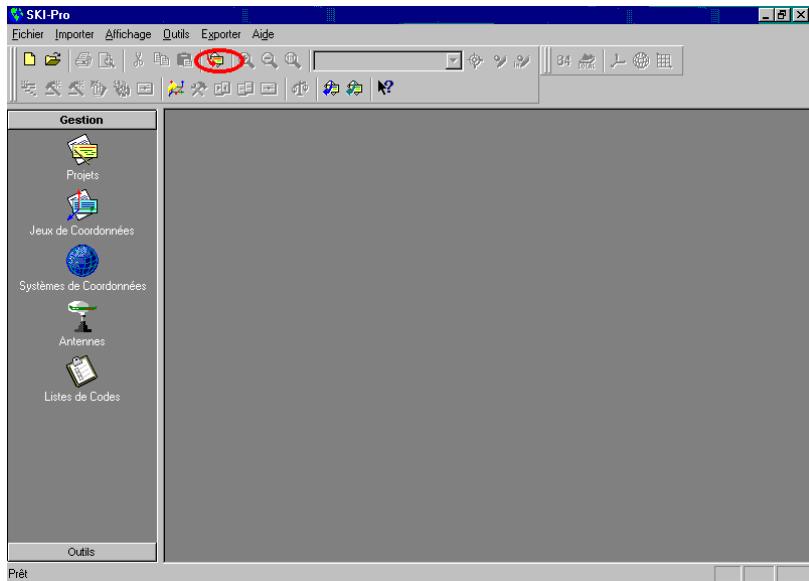Open the Exporter menu
This screenshot has height=581, width=809.
[x=221, y=34]
